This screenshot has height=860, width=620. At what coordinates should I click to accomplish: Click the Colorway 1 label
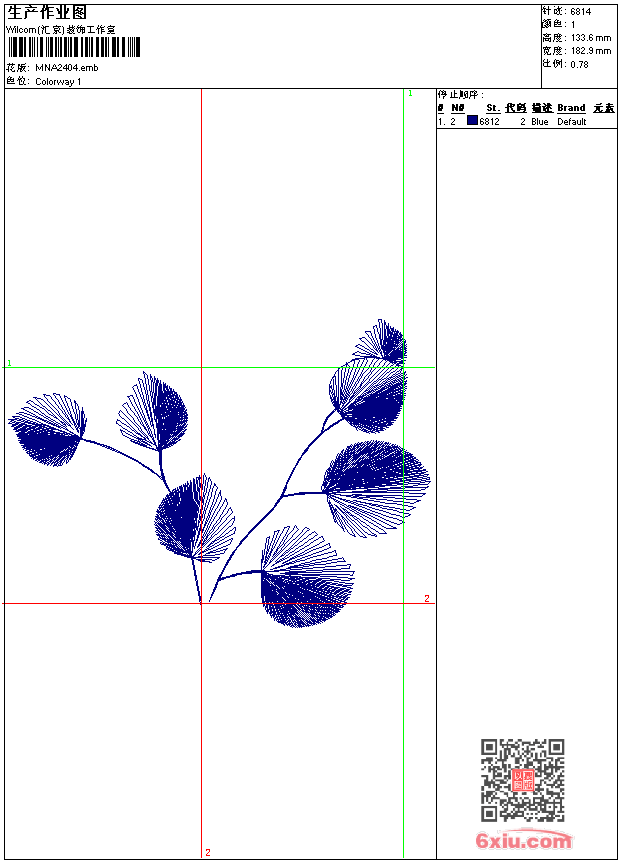(x=58, y=82)
